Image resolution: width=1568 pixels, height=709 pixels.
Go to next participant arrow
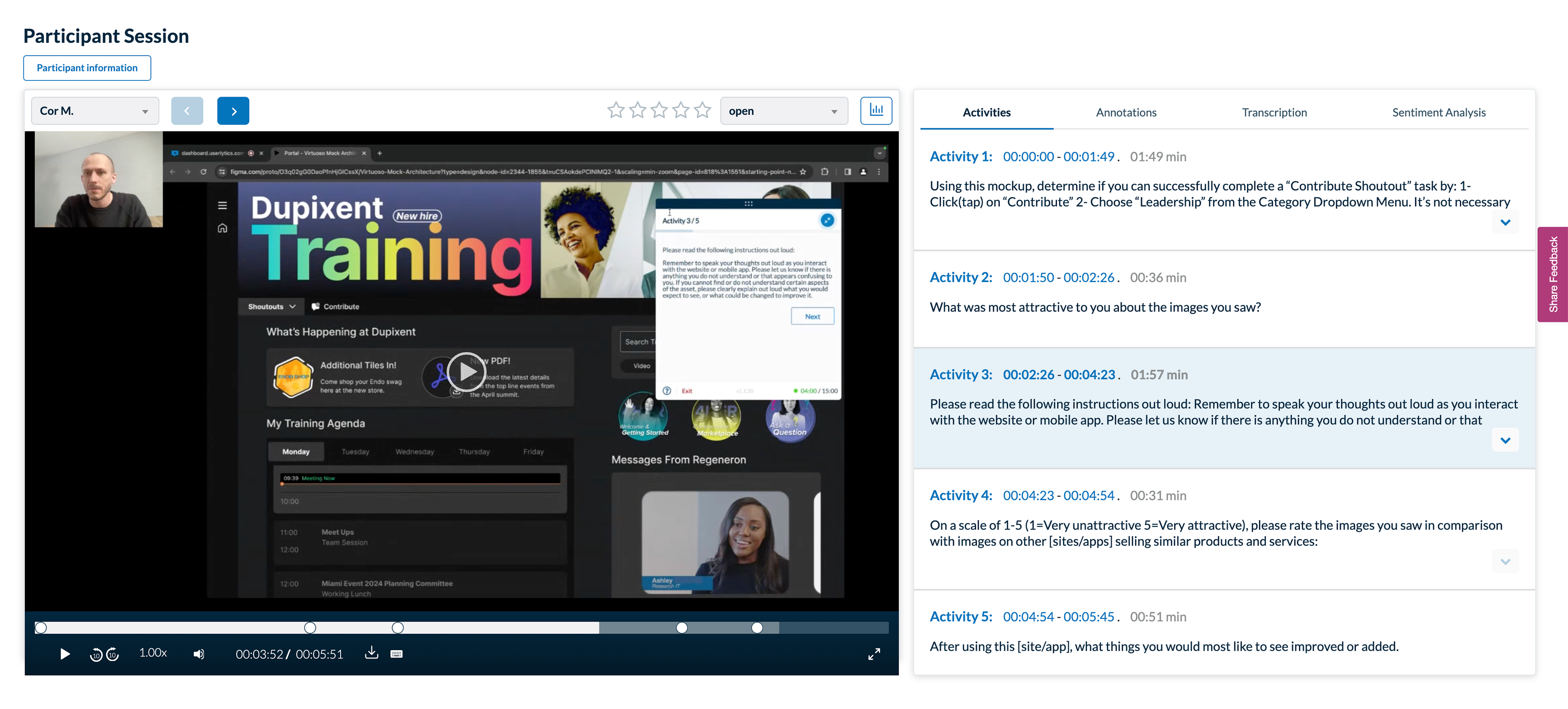233,111
